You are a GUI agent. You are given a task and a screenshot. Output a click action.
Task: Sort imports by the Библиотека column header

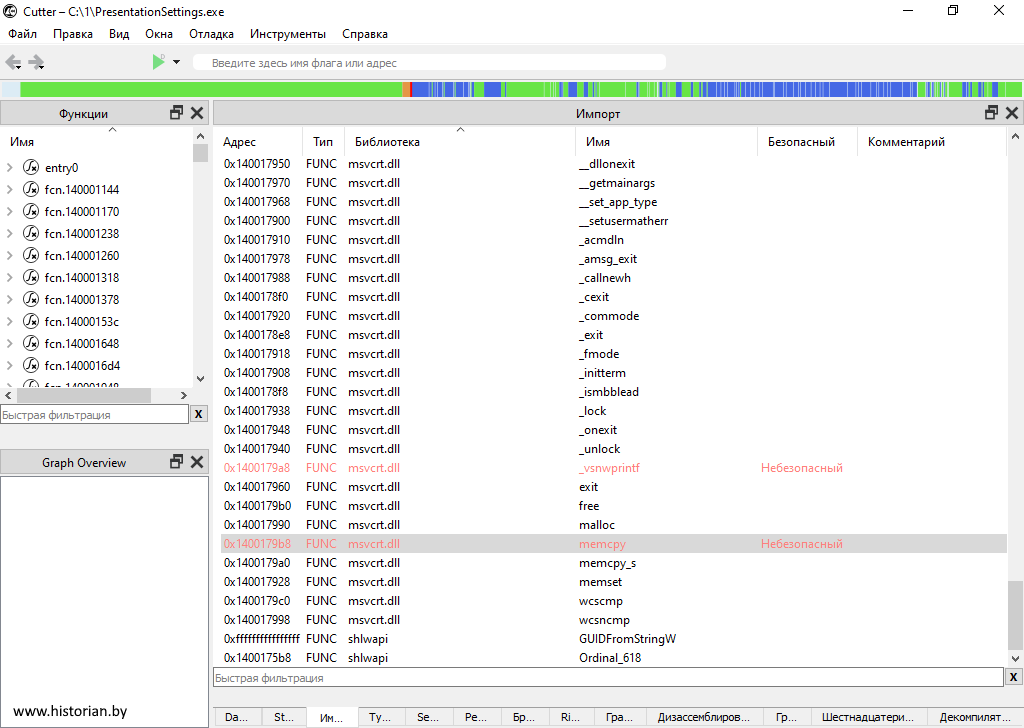(x=387, y=142)
